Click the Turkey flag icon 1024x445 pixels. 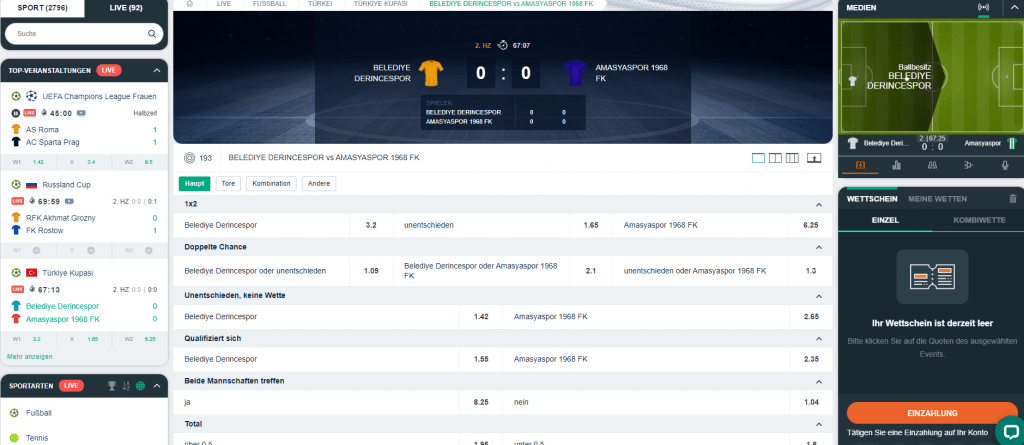click(31, 272)
